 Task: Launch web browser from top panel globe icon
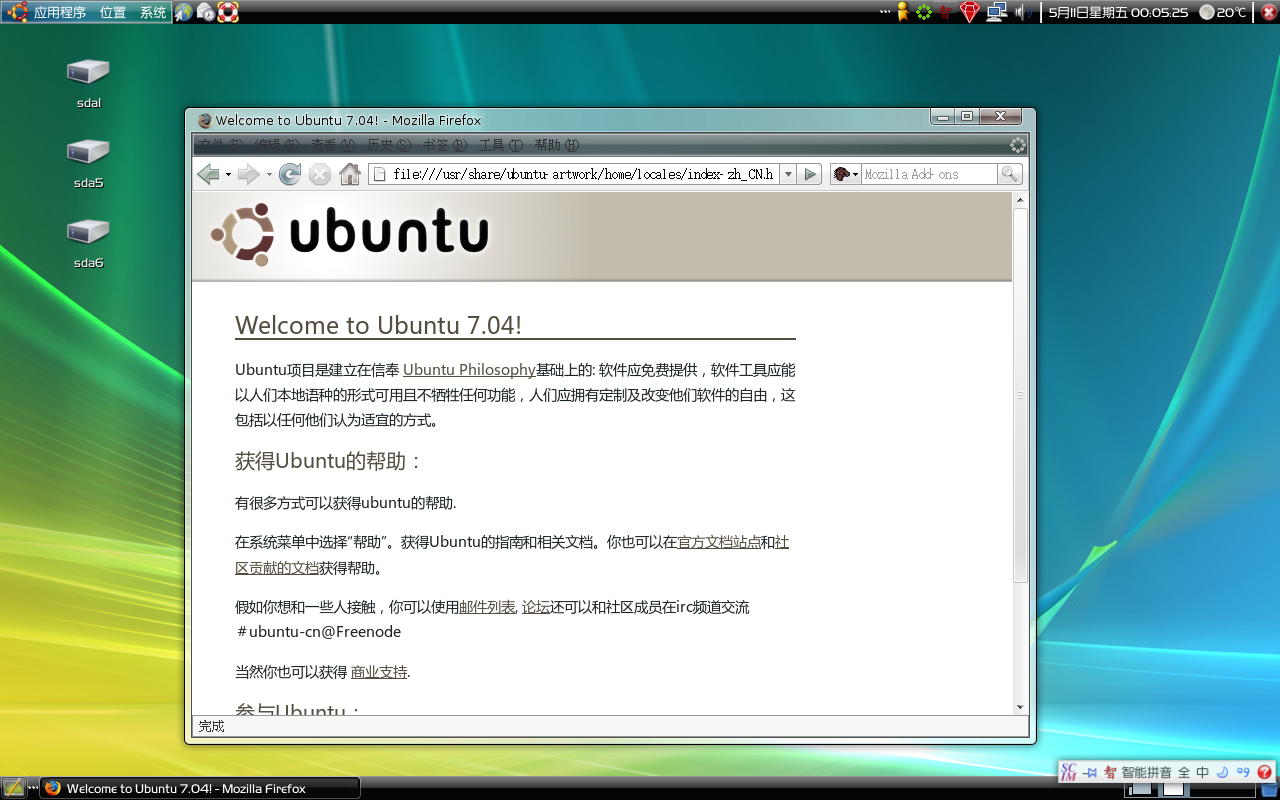[x=184, y=12]
